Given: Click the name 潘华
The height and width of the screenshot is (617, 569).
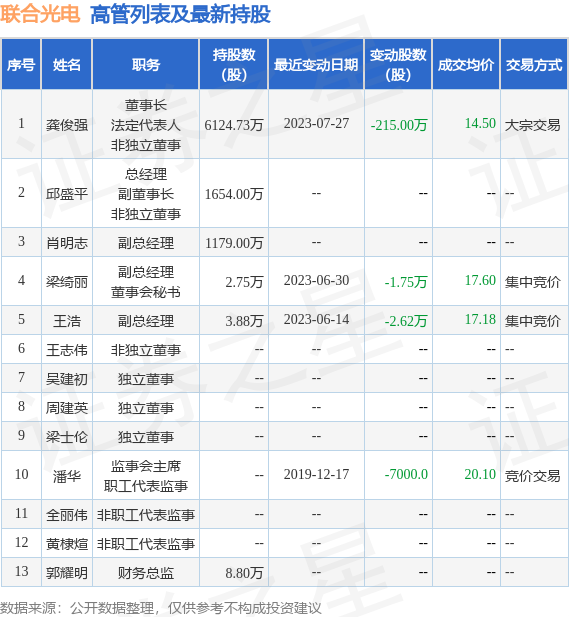Looking at the screenshot, I should [x=67, y=476].
